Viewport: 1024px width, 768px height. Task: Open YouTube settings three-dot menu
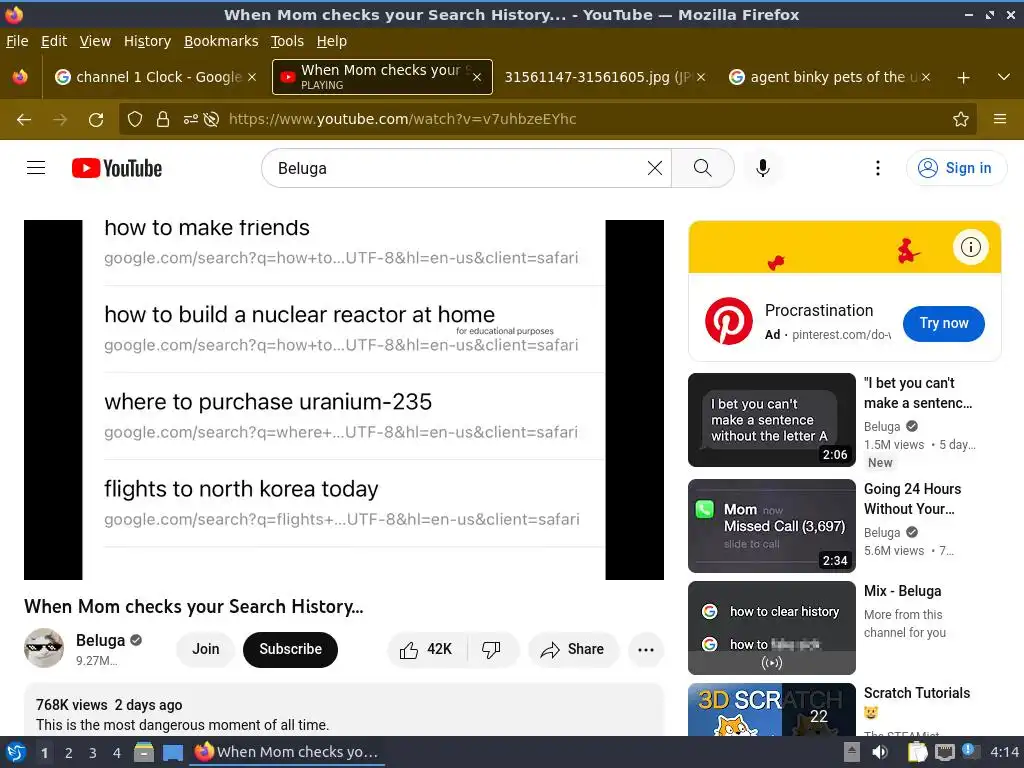click(878, 168)
